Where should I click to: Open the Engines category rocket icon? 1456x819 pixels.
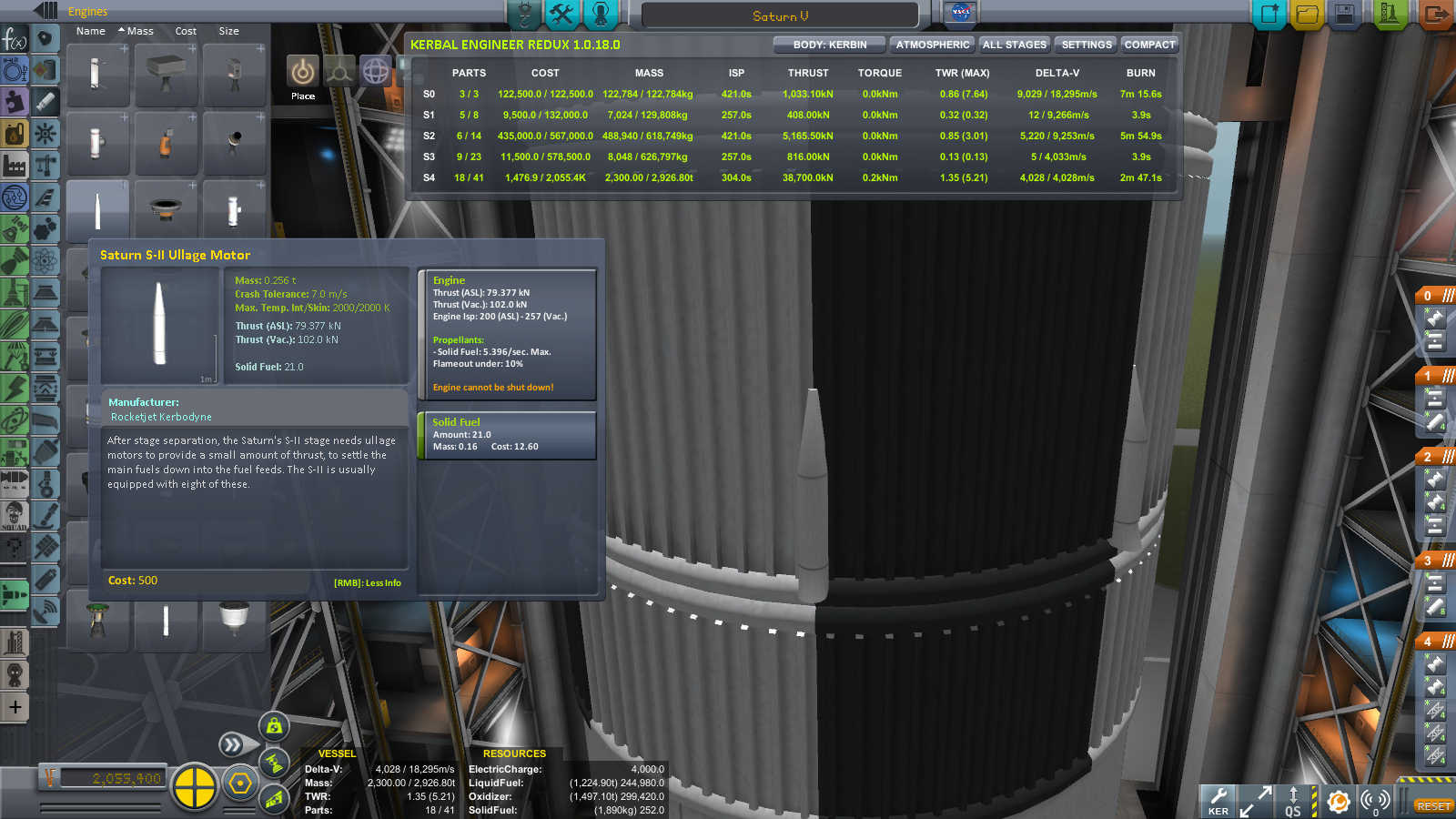(45, 102)
